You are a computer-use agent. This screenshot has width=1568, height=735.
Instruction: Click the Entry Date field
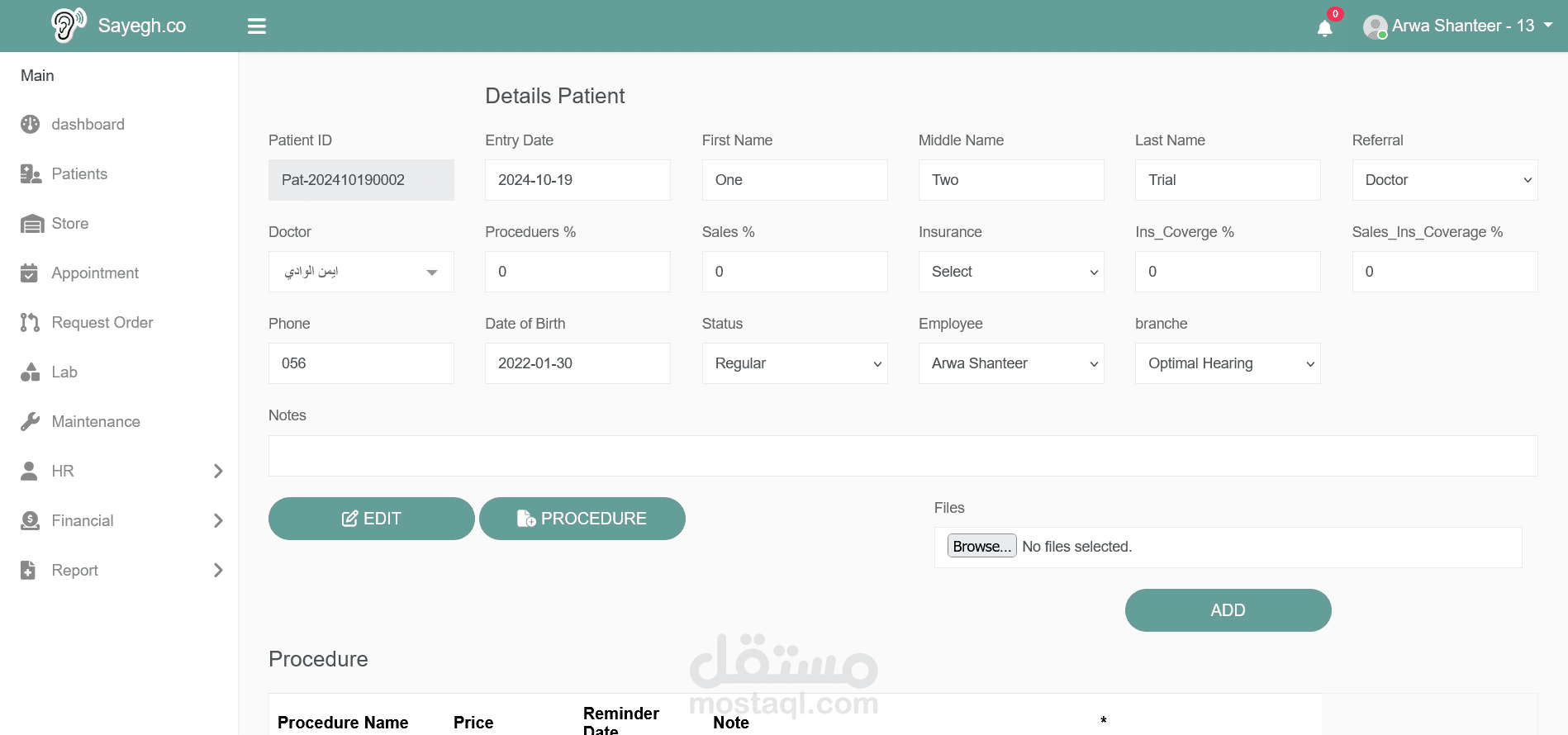(x=577, y=180)
